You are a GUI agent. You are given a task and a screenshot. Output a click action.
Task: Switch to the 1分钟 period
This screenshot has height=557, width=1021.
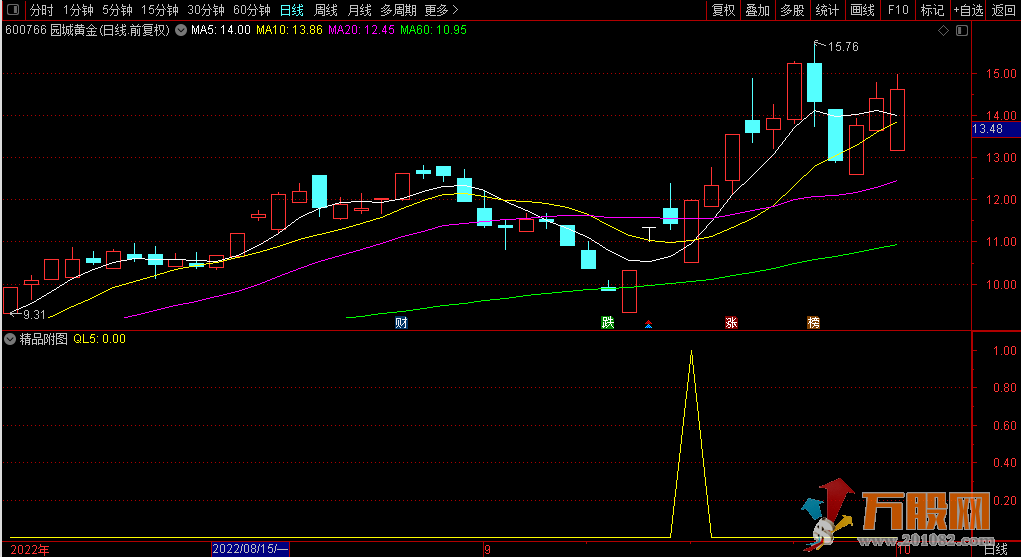click(78, 10)
